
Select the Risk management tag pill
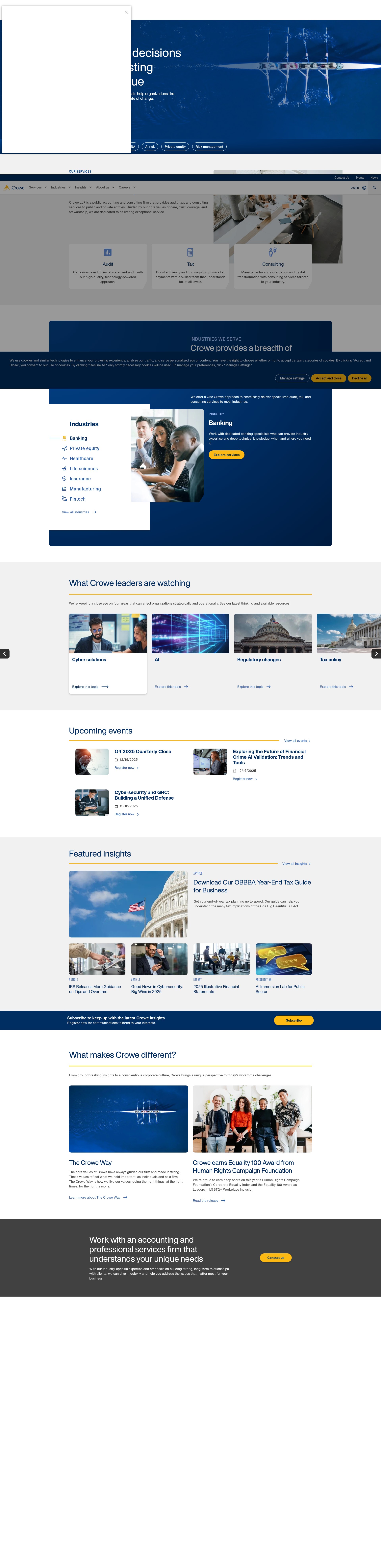pos(209,147)
